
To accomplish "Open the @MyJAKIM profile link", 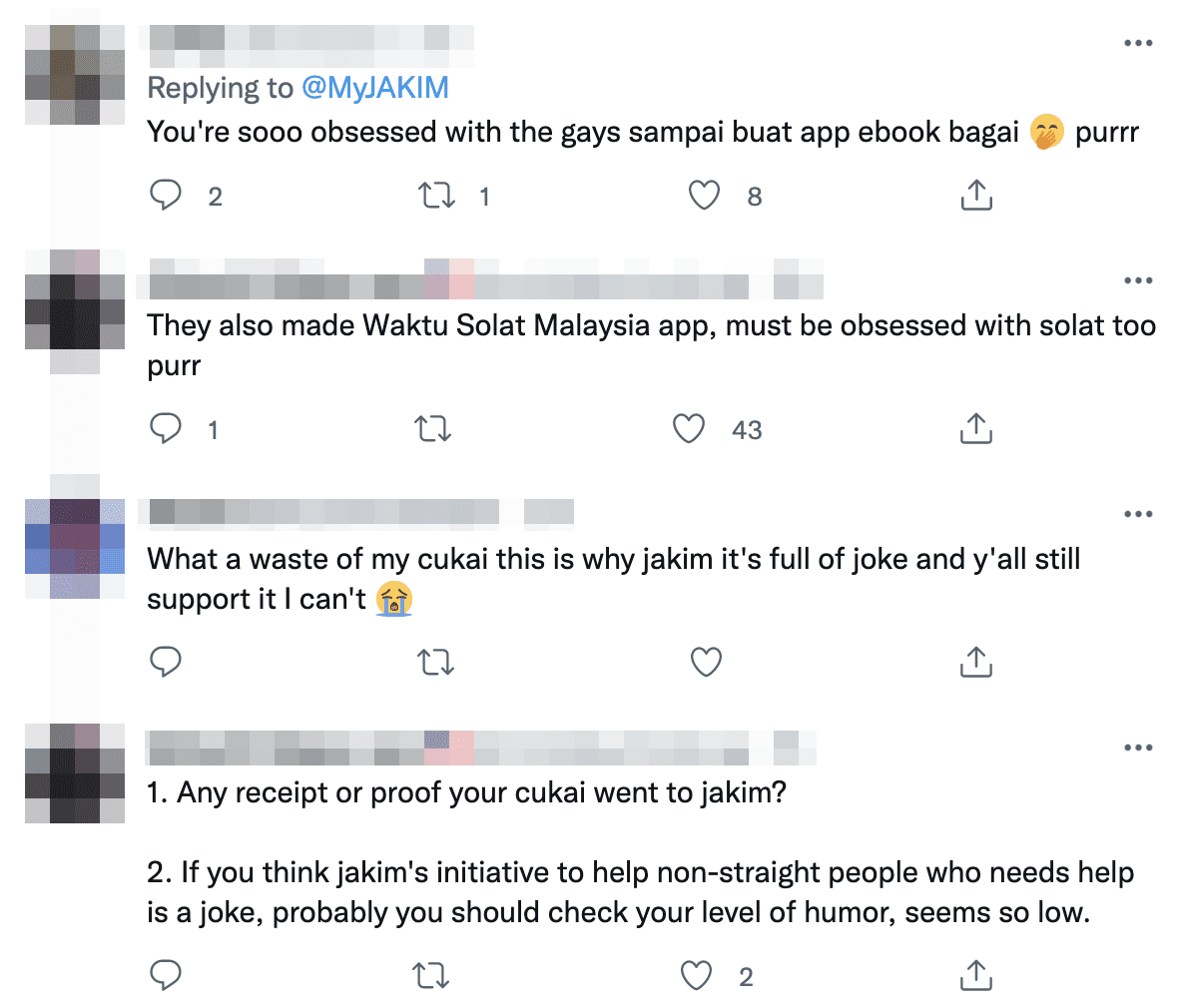I will coord(374,88).
